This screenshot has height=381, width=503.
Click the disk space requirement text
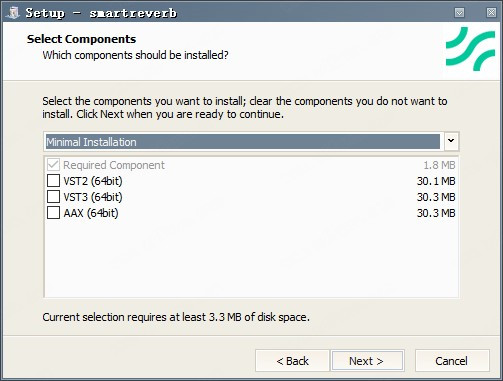coord(176,317)
